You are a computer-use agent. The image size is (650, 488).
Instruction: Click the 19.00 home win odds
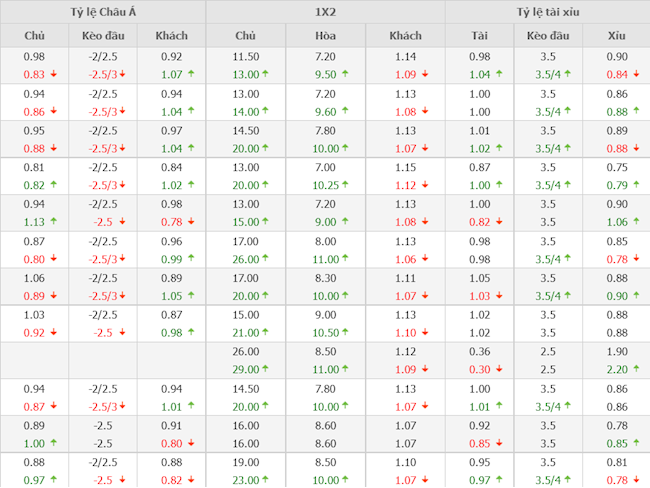(x=246, y=463)
